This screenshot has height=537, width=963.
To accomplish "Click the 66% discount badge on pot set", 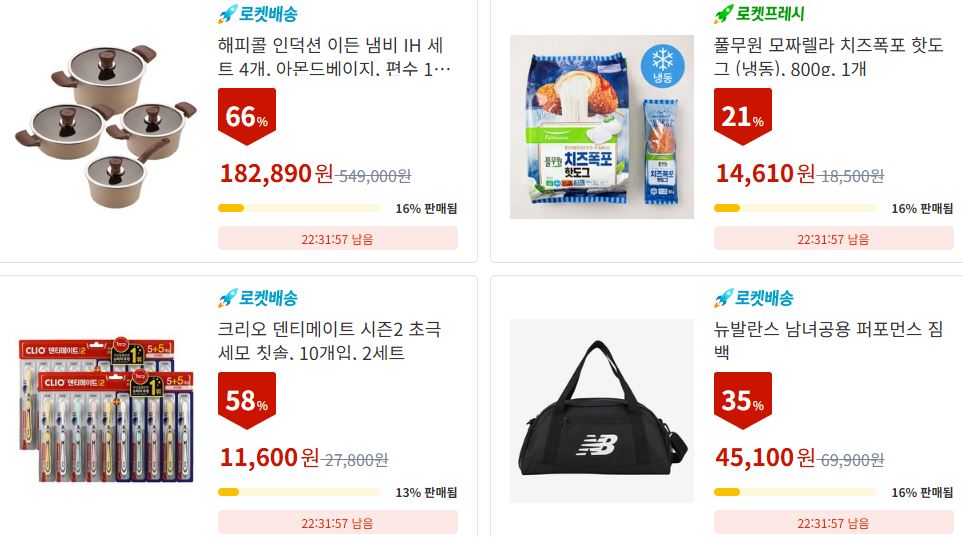I will tap(247, 116).
